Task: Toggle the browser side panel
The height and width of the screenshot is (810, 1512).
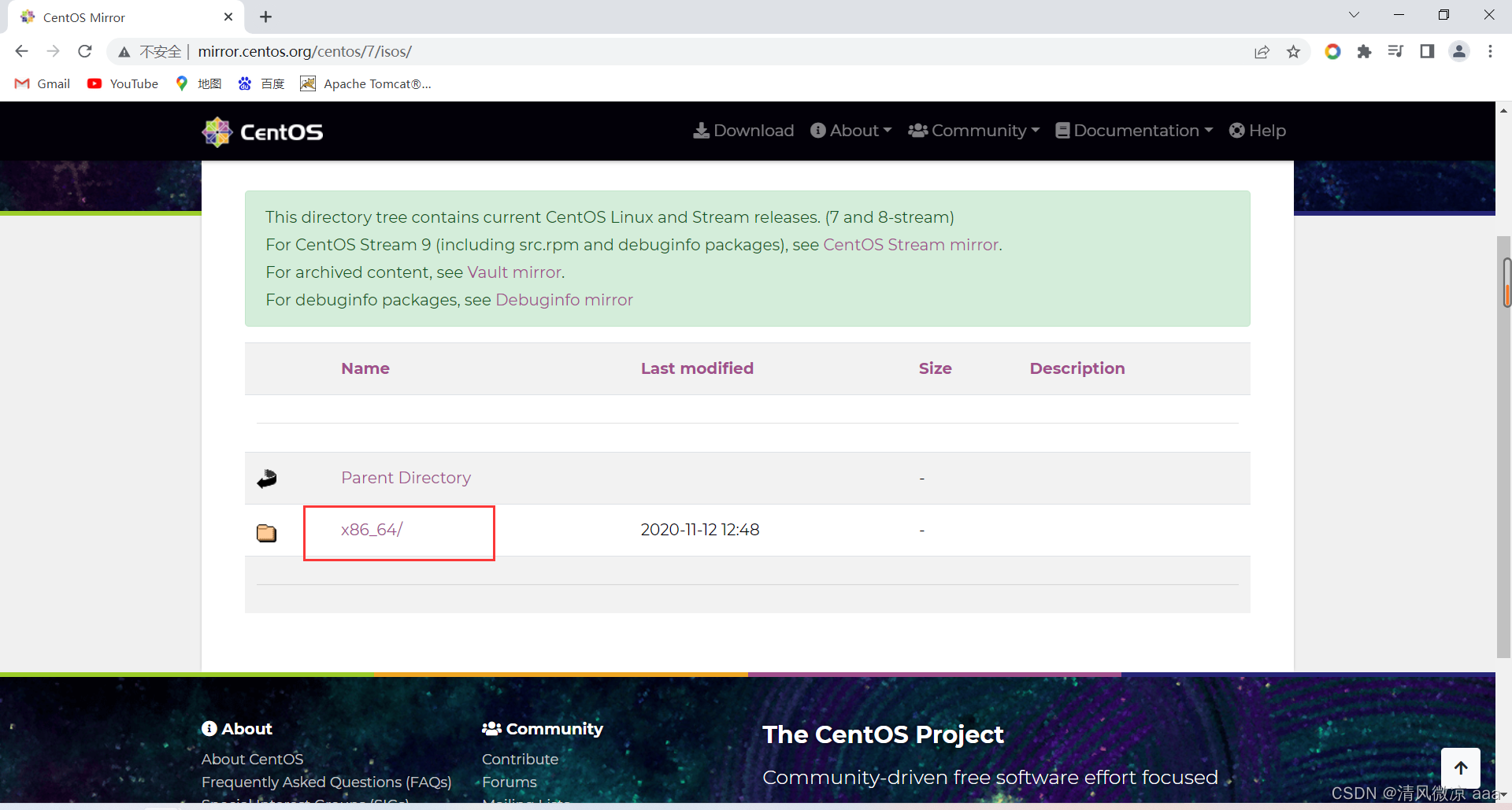Action: 1427,52
